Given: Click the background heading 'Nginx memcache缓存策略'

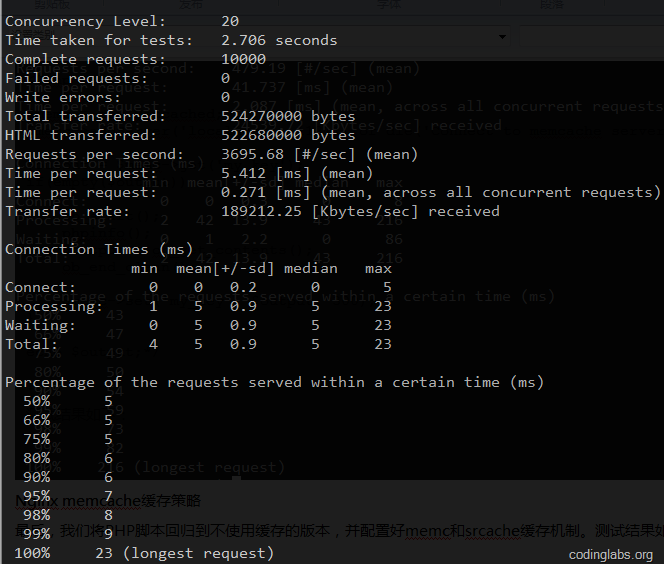Looking at the screenshot, I should click(x=108, y=501).
